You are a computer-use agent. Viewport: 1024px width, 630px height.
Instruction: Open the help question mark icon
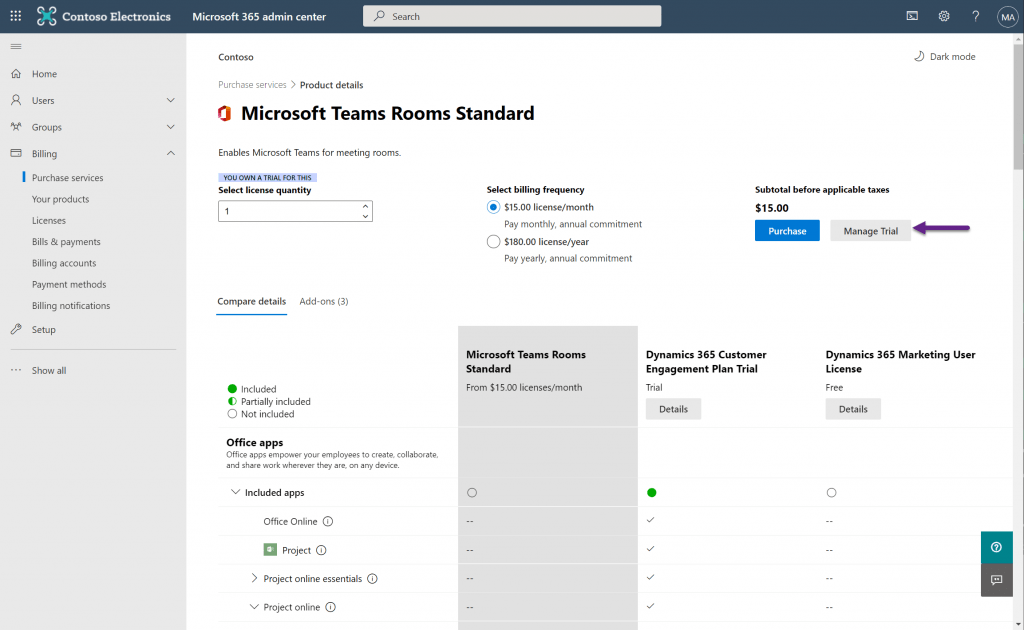tap(975, 16)
